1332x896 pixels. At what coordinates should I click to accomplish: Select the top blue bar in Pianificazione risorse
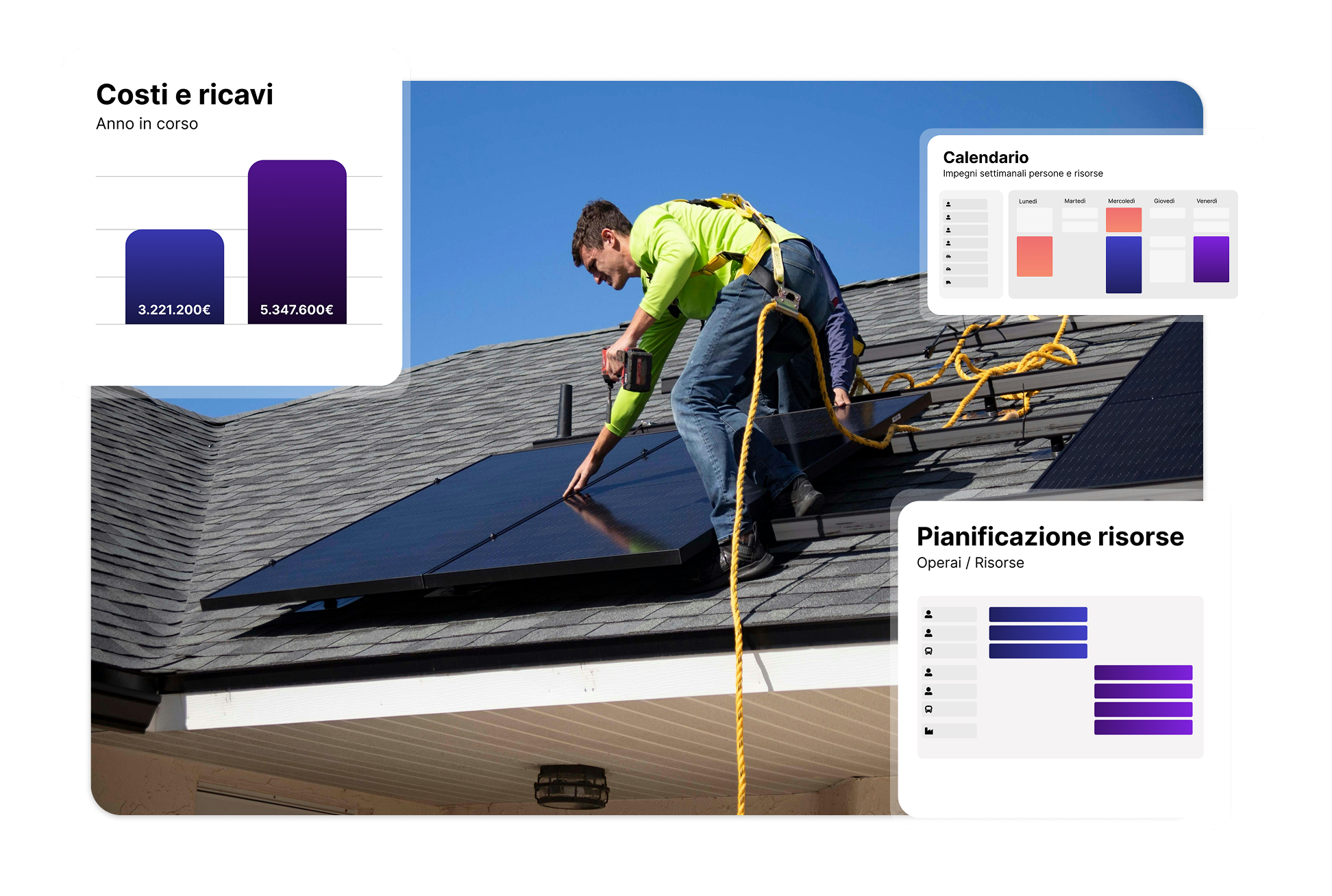tap(1037, 614)
